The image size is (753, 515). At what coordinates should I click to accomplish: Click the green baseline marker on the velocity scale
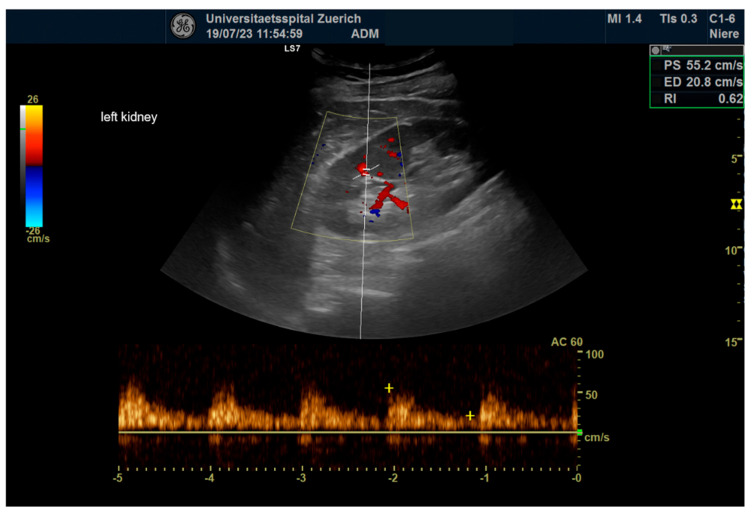tap(579, 432)
